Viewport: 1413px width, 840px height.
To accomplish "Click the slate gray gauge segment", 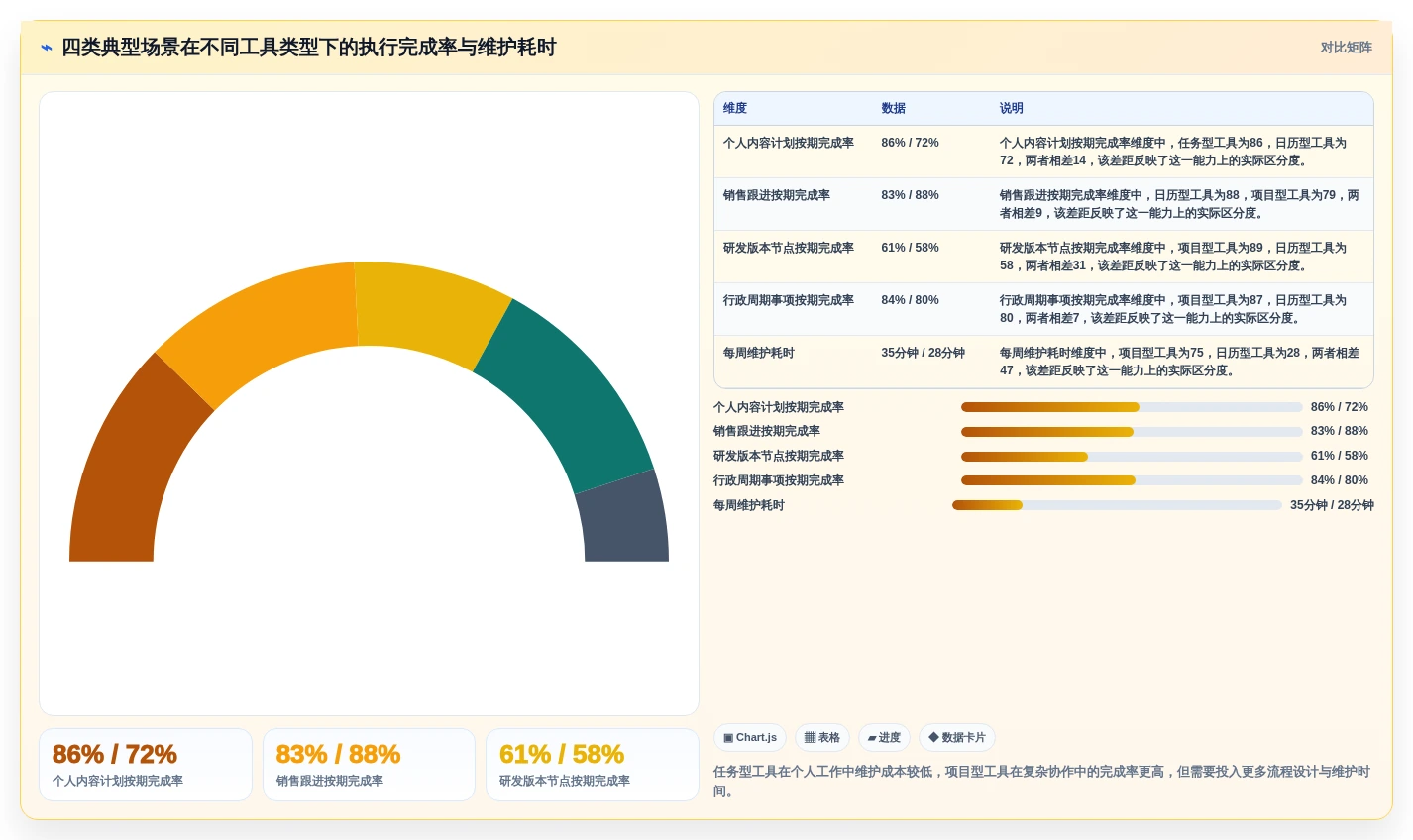I will pos(624,520).
